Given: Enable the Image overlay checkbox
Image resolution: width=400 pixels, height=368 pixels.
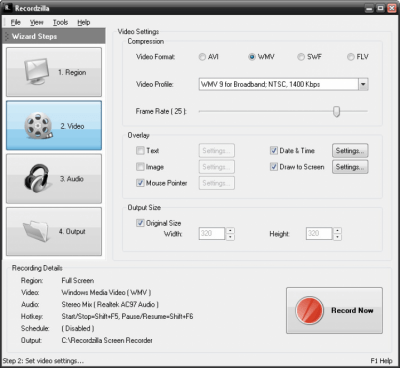Looking at the screenshot, I should 140,167.
